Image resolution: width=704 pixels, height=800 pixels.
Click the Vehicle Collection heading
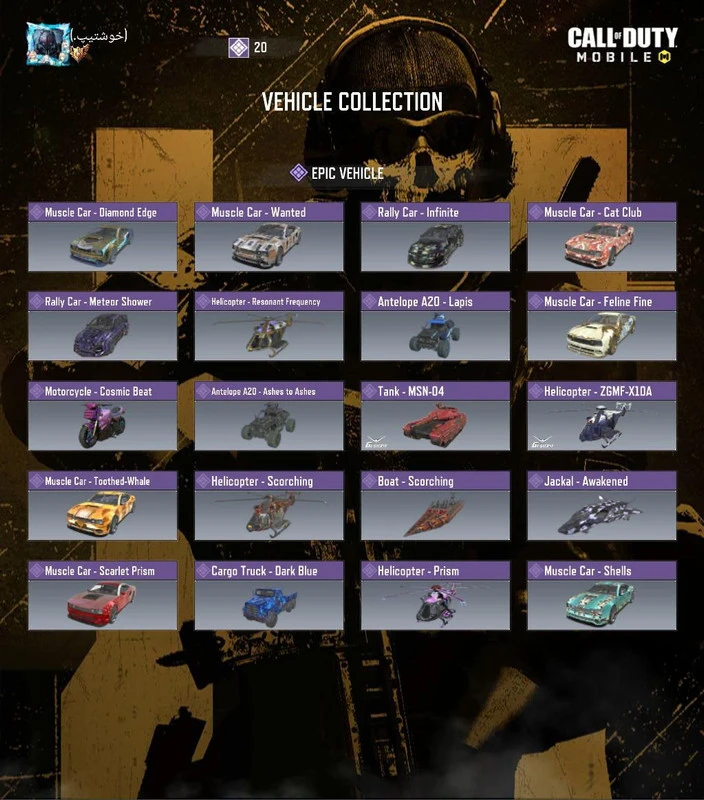point(352,102)
